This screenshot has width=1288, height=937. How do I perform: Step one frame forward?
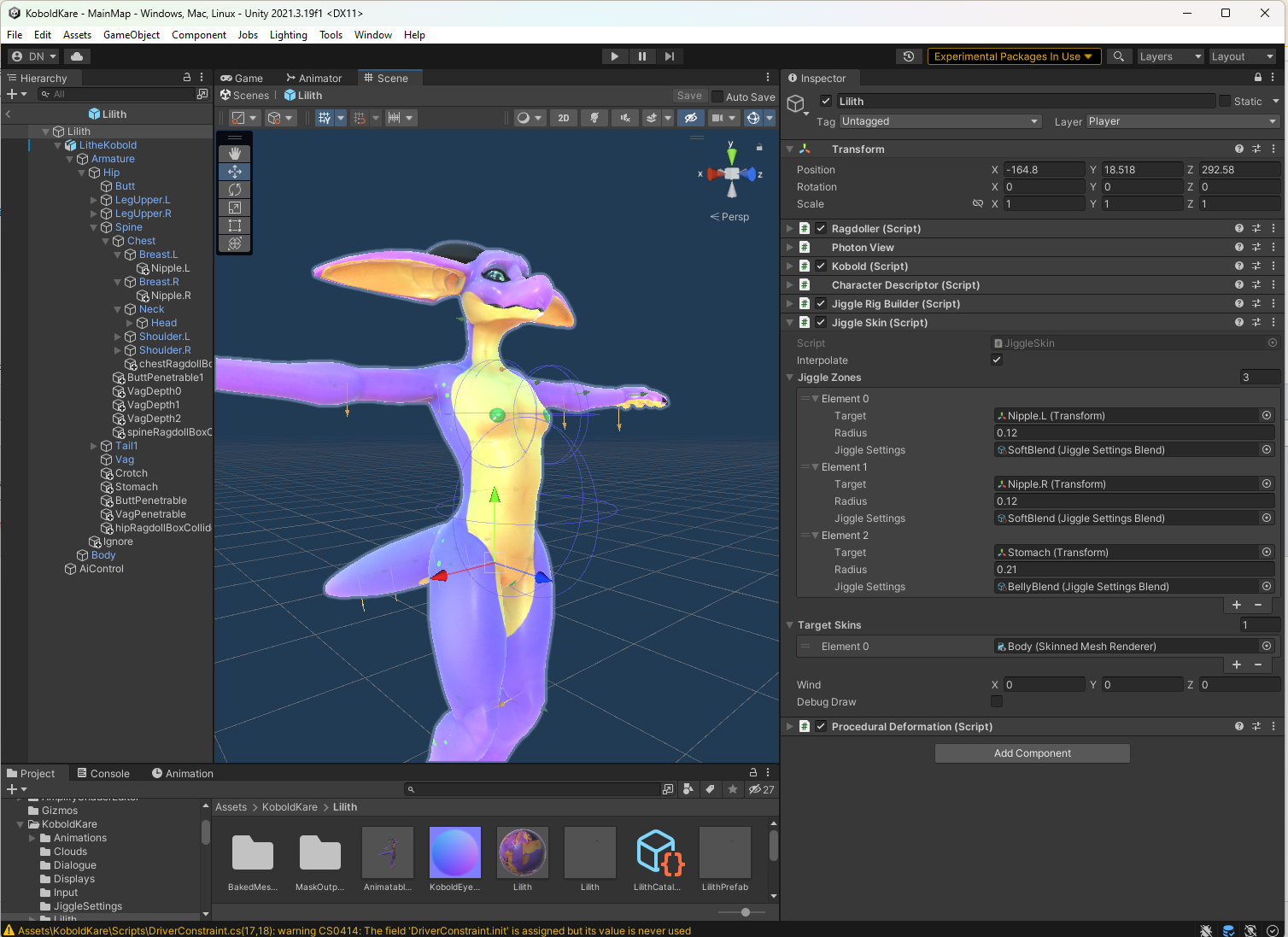[x=669, y=56]
